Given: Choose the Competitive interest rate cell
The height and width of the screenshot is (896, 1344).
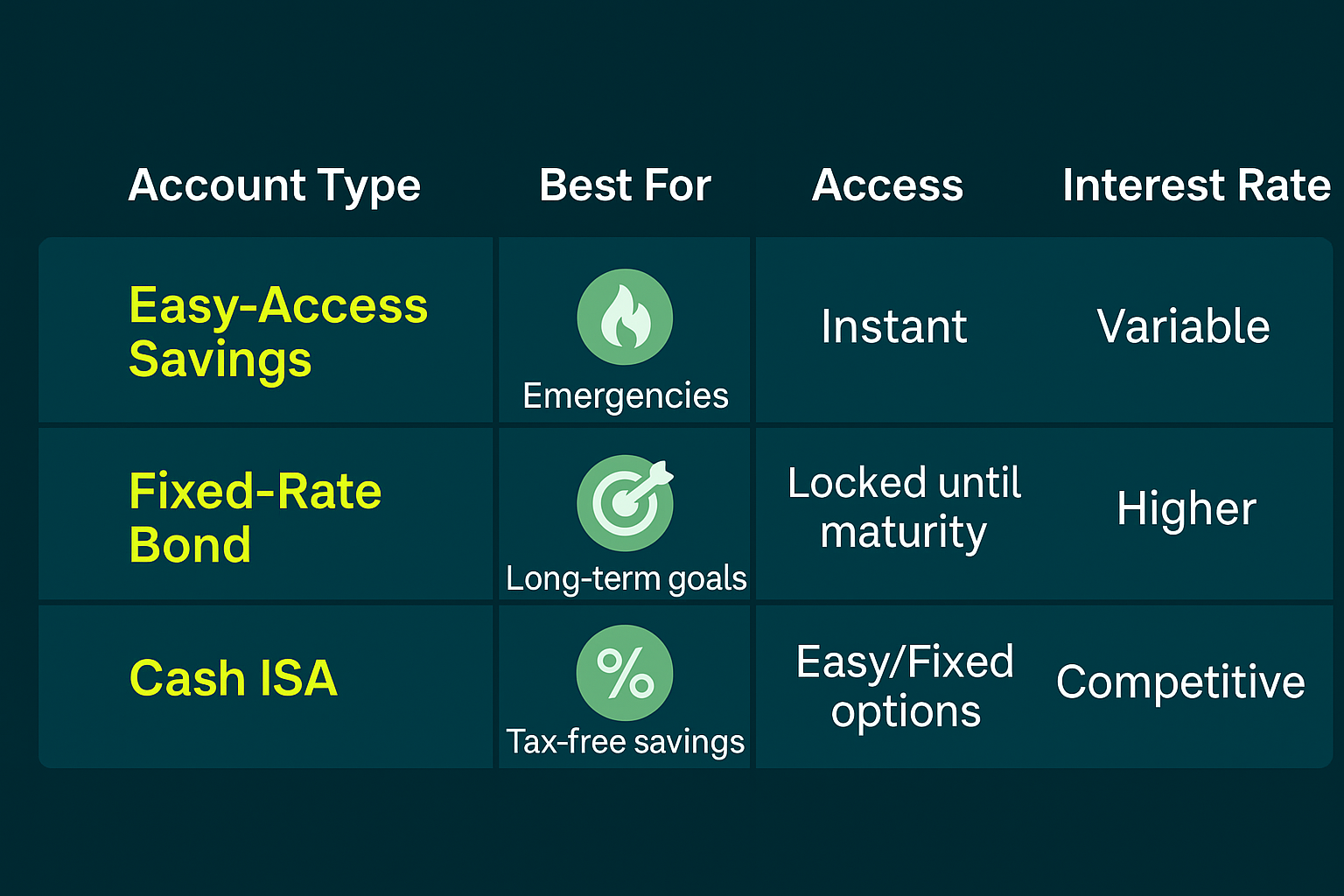Looking at the screenshot, I should 1180,682.
